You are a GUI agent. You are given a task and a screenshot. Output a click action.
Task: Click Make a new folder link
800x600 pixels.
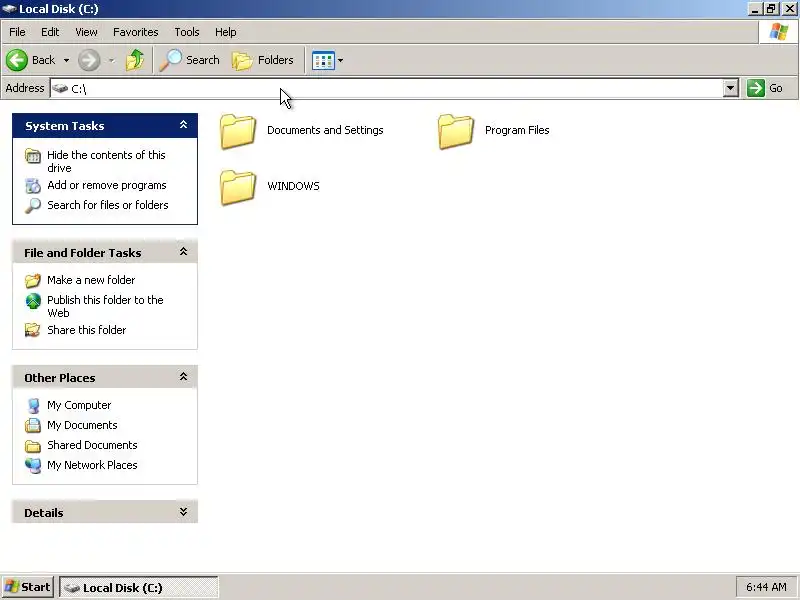pos(91,280)
